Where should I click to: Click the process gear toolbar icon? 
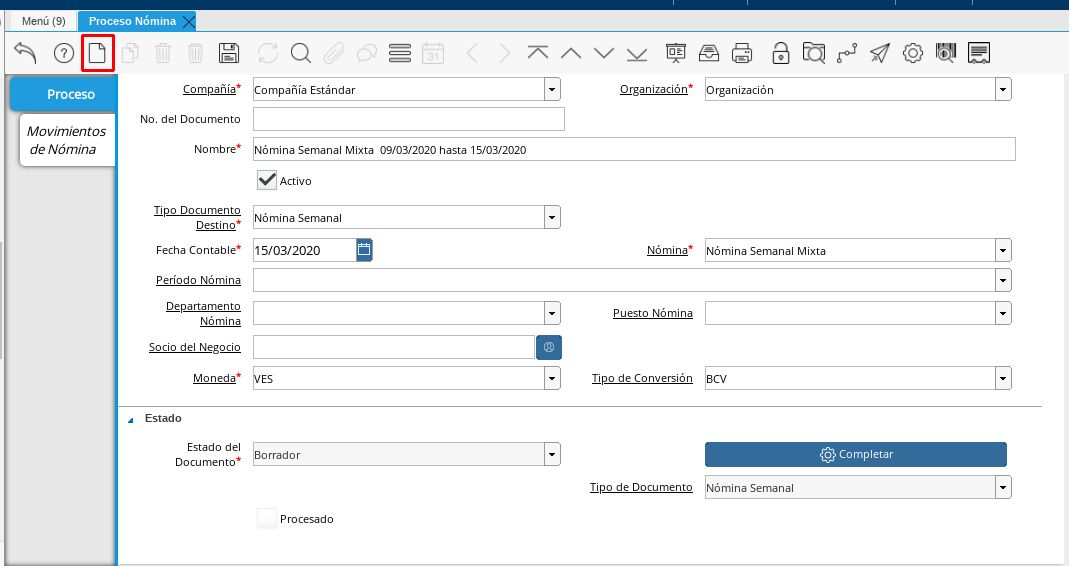(x=912, y=53)
